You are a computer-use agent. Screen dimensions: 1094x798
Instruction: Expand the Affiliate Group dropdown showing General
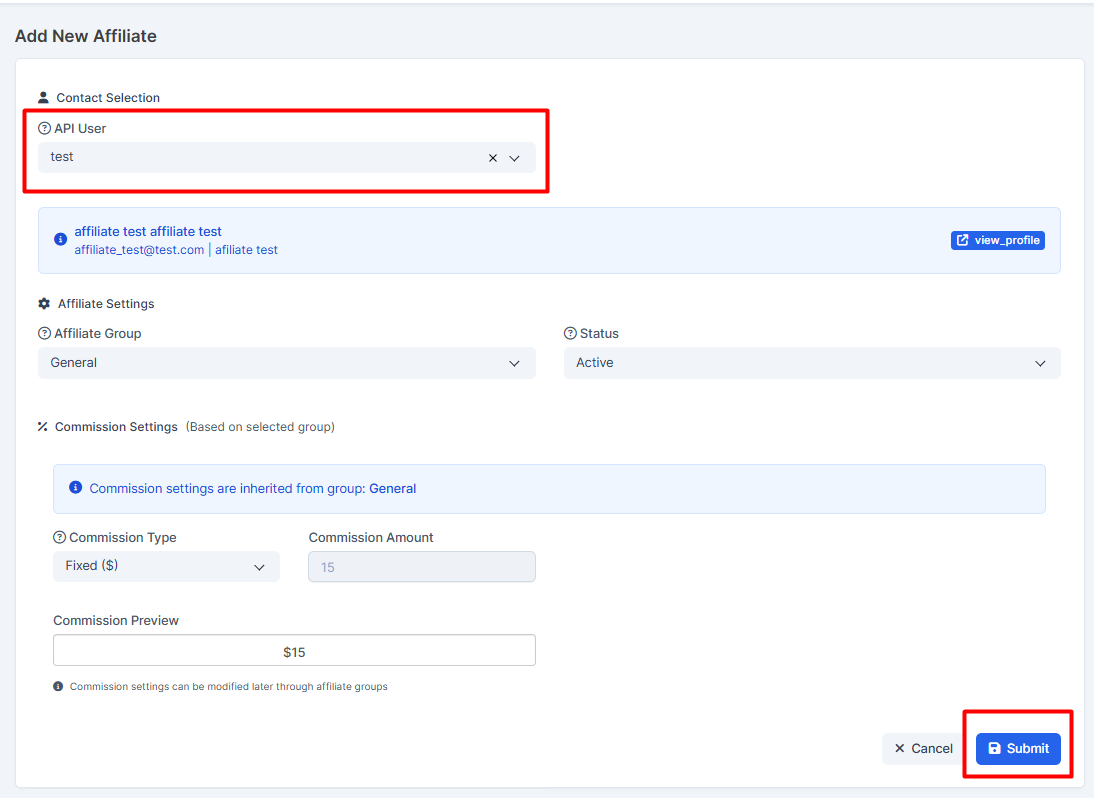click(x=286, y=363)
